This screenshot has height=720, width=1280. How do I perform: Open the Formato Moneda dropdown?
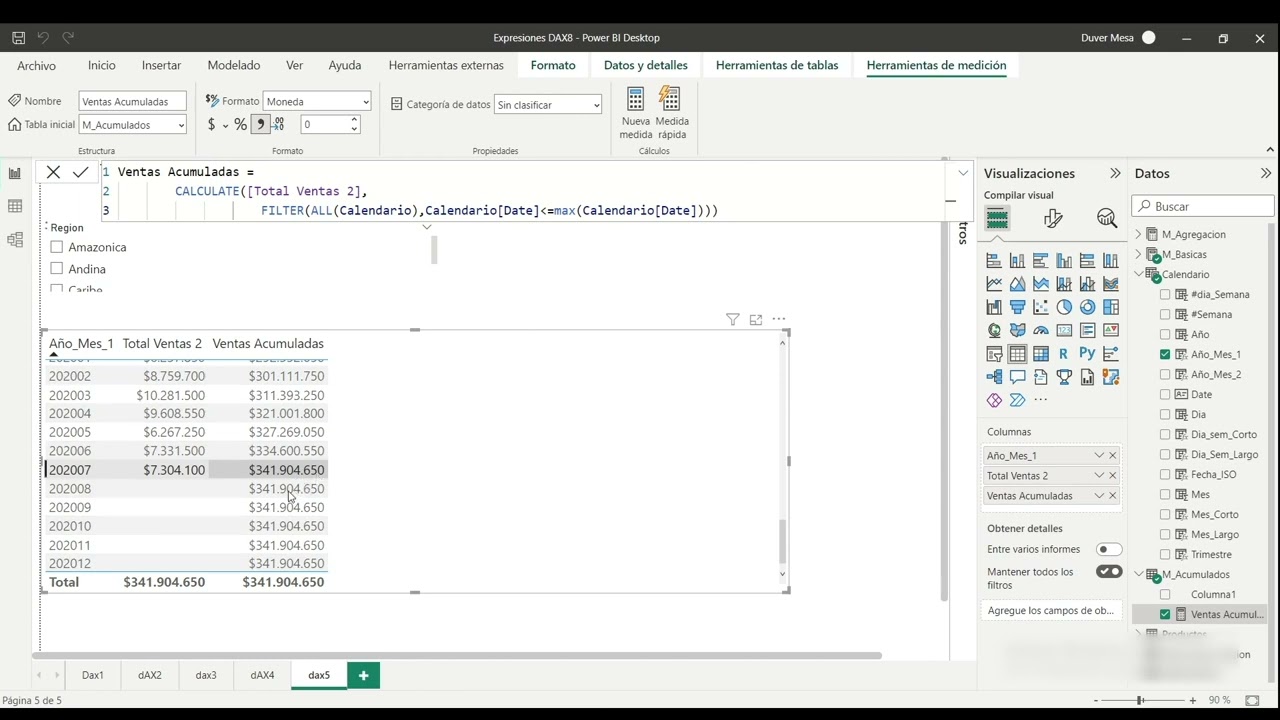pyautogui.click(x=317, y=101)
